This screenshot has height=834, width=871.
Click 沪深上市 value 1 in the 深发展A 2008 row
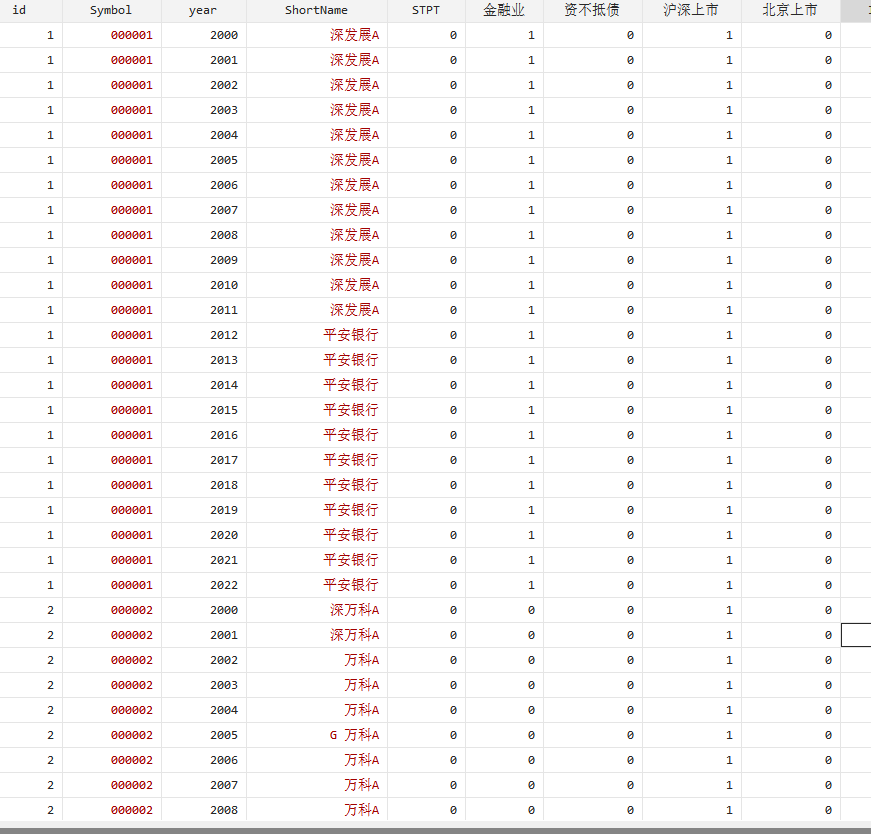tap(729, 235)
